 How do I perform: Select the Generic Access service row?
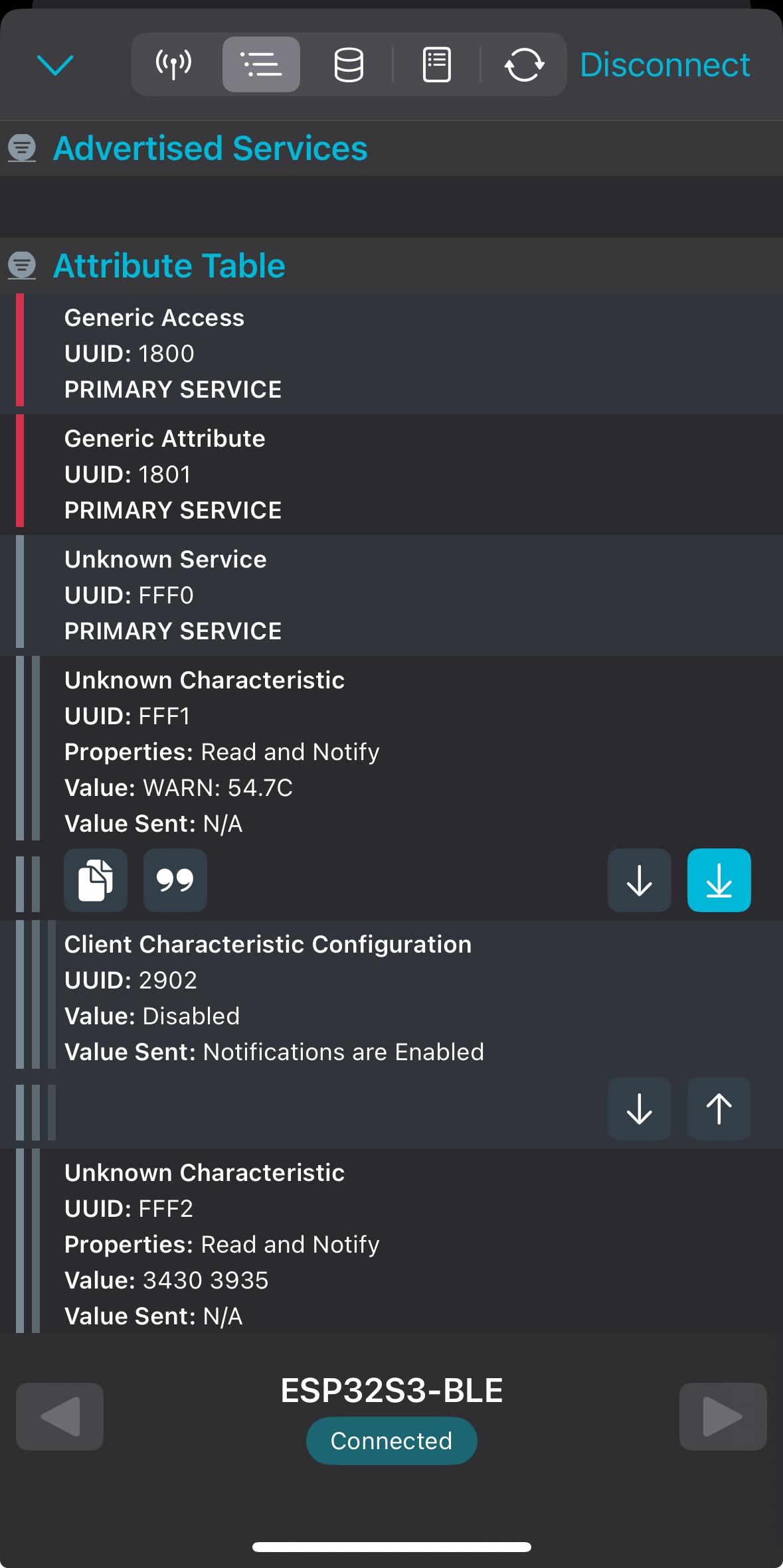point(392,354)
